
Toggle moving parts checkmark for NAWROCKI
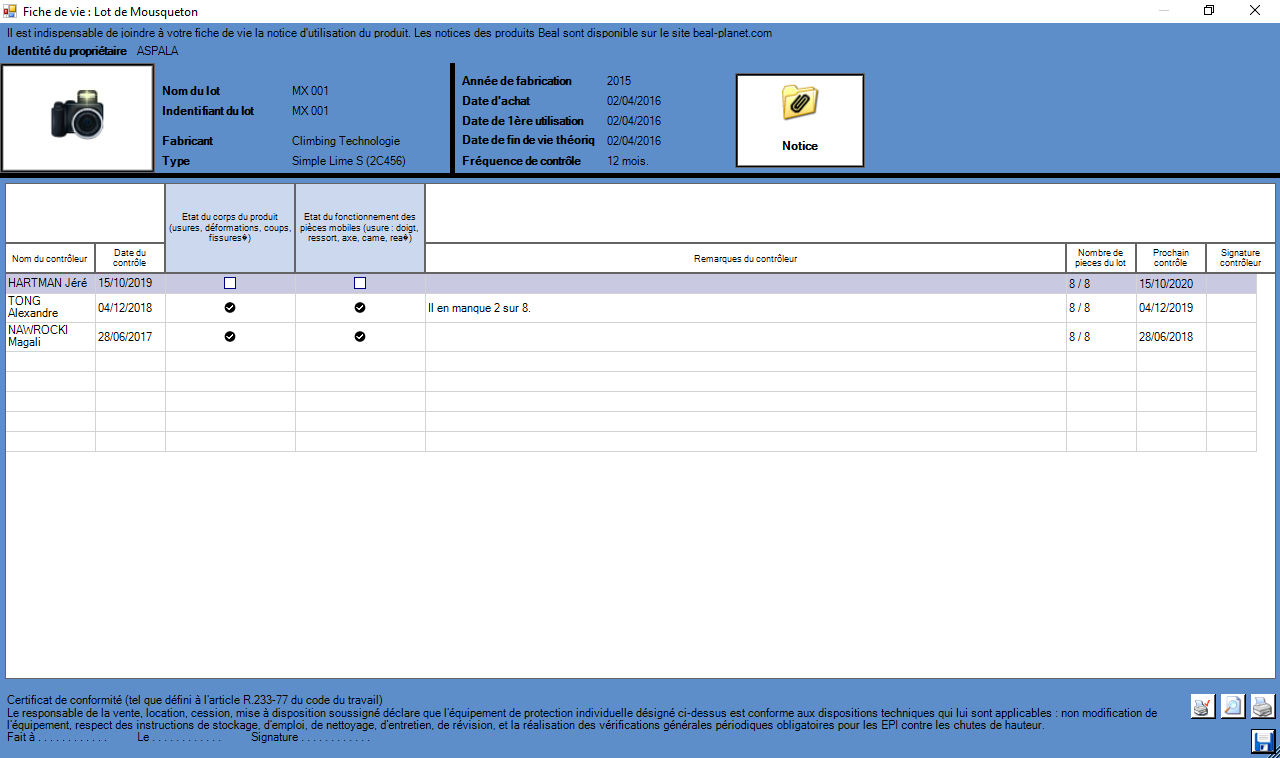pyautogui.click(x=360, y=337)
